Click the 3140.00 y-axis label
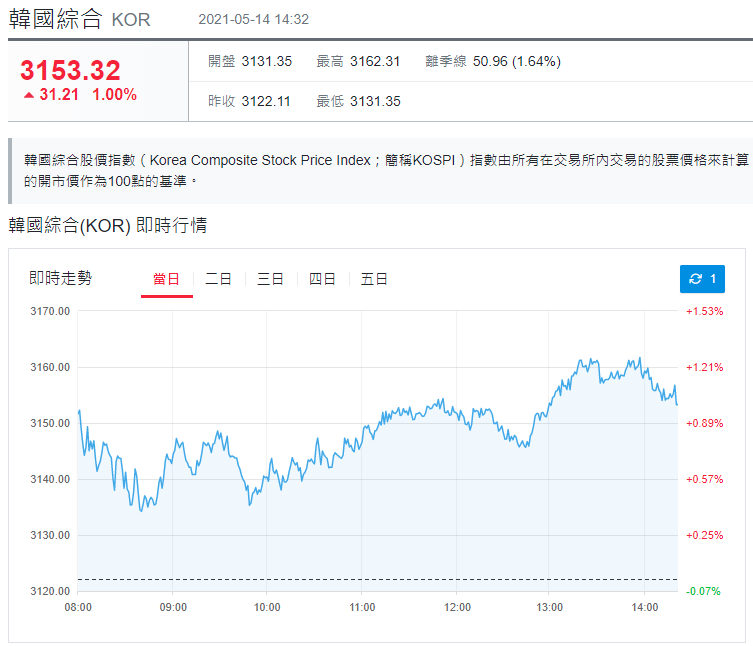 click(x=50, y=479)
